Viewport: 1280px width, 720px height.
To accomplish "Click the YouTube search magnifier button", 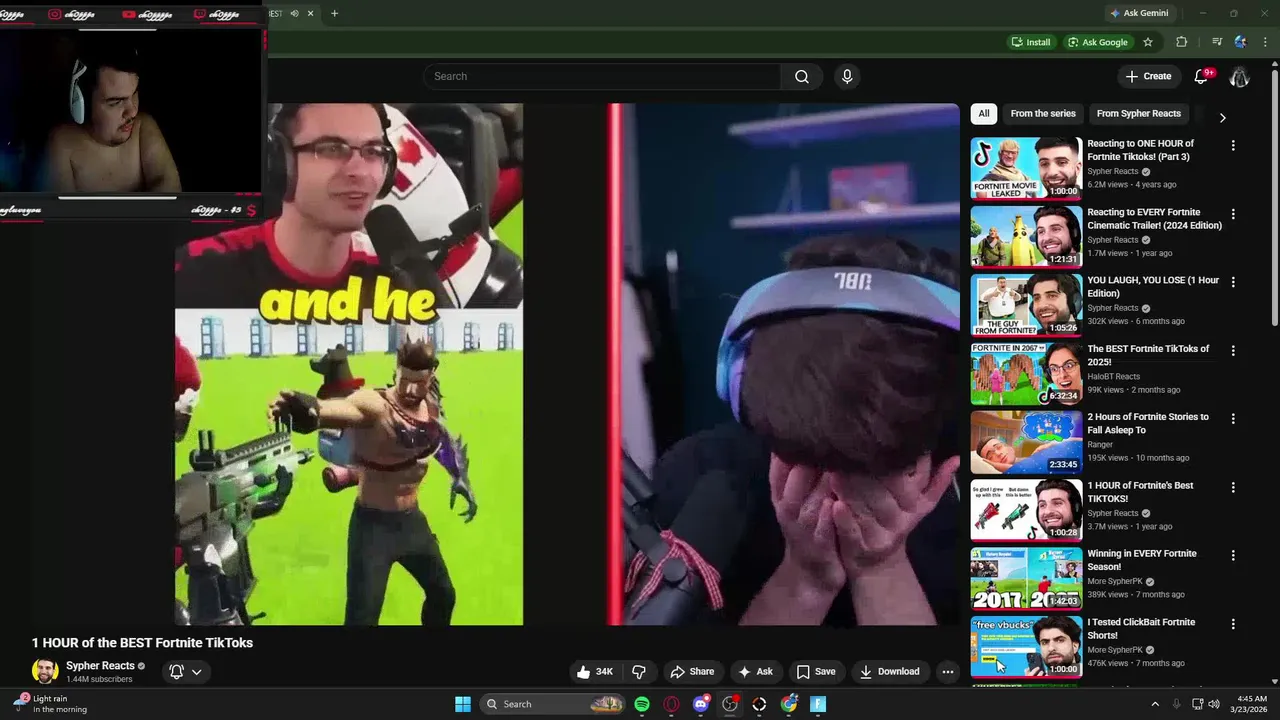I will coord(802,77).
